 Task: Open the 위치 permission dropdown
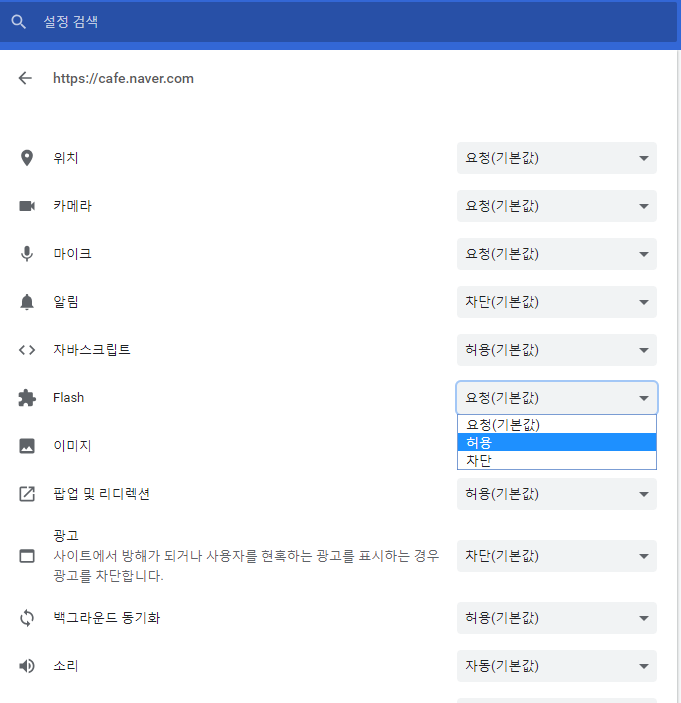pos(556,158)
